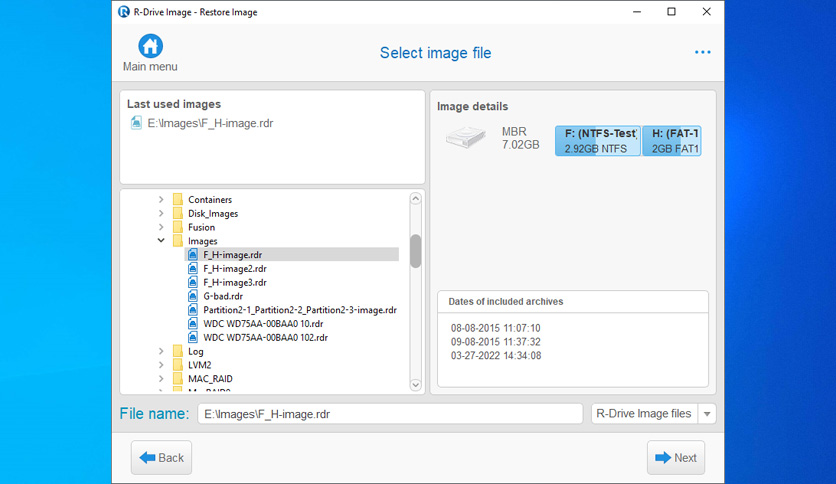Expand the Fusion folder

tap(161, 227)
